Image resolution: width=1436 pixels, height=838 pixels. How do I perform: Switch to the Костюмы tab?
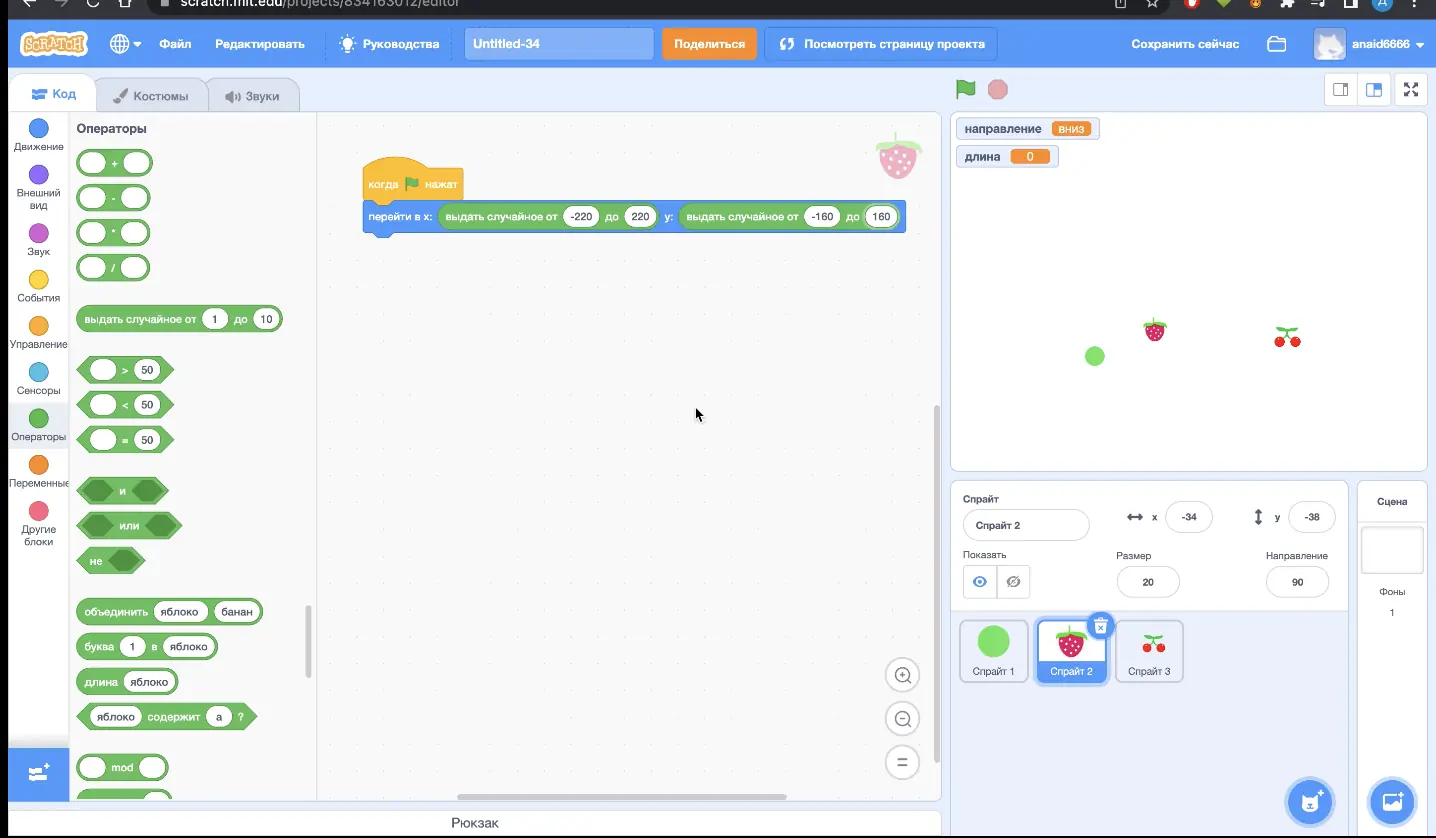[x=151, y=96]
